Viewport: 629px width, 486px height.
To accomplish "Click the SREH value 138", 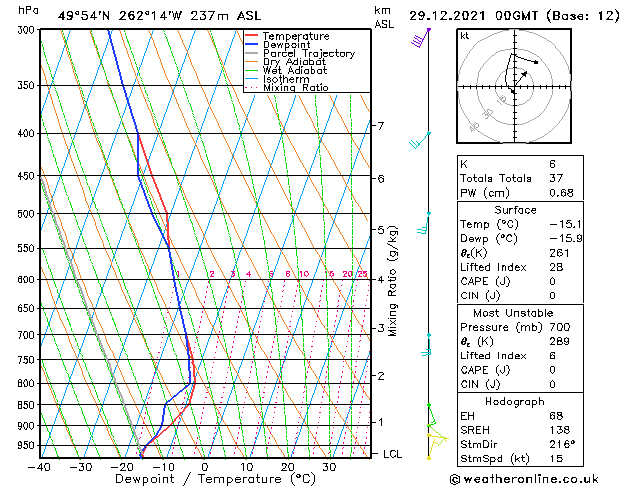I will [560, 430].
